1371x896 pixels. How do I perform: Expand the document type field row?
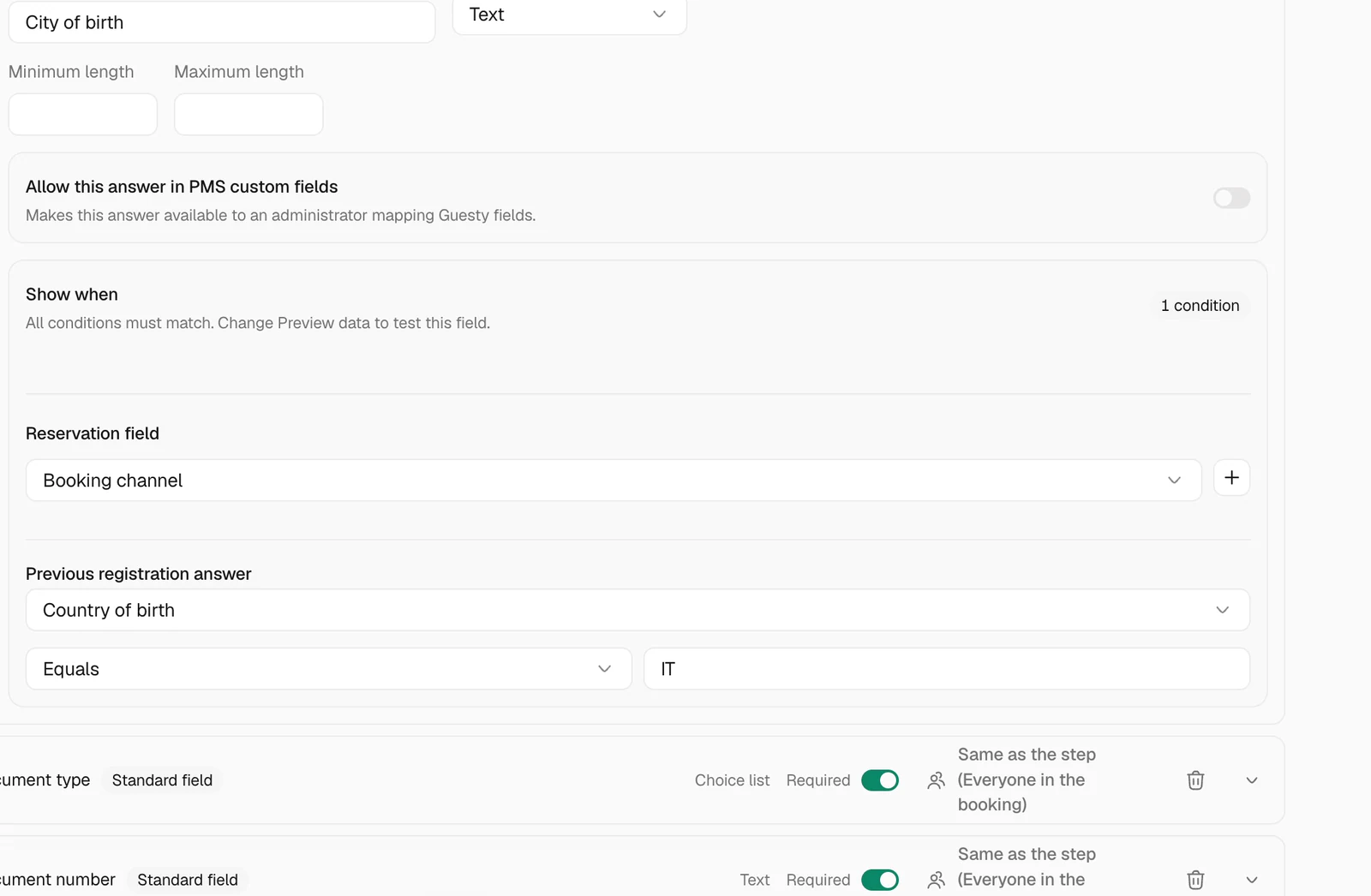click(1252, 780)
